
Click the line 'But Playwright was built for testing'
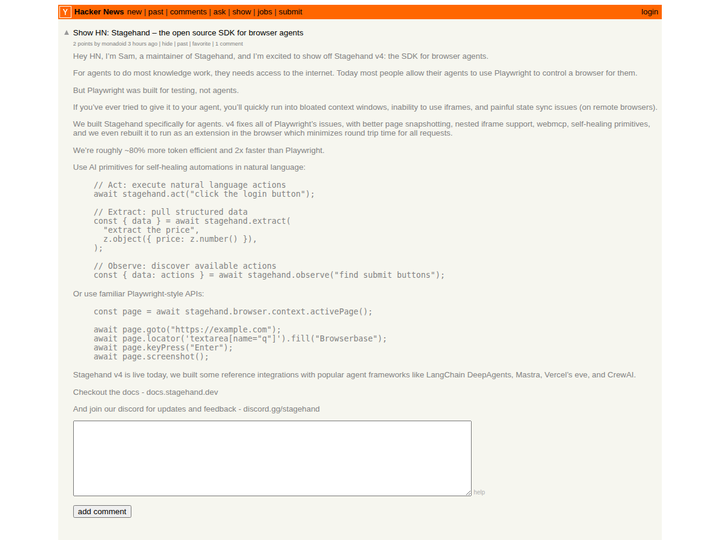156,90
